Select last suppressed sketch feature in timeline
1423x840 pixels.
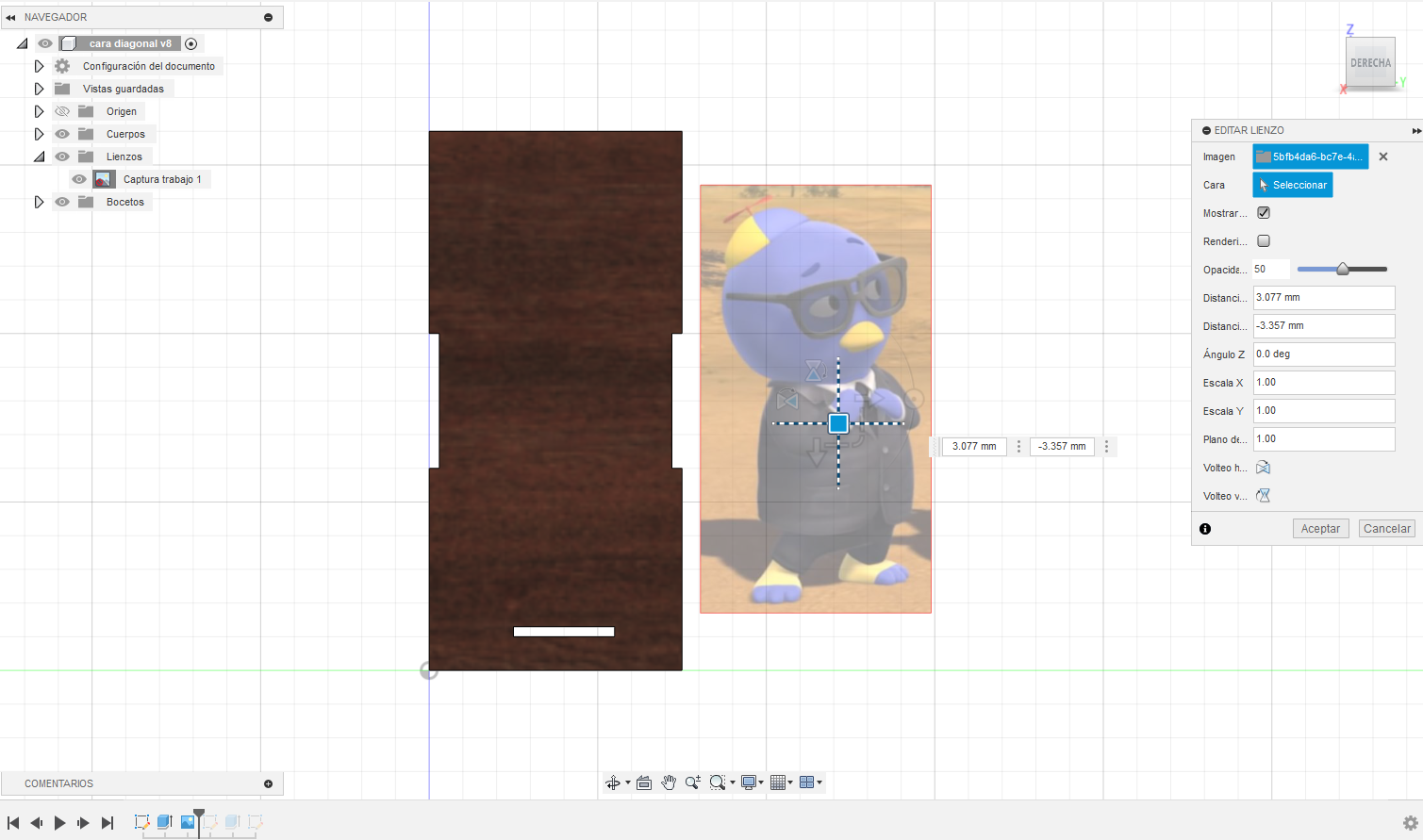tap(255, 822)
